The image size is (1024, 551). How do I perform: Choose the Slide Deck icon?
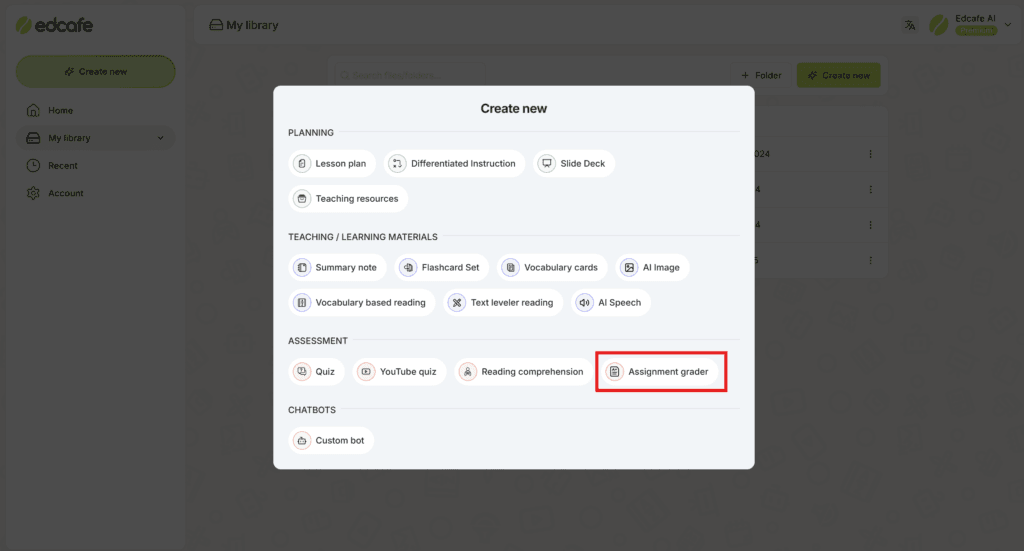pos(547,163)
